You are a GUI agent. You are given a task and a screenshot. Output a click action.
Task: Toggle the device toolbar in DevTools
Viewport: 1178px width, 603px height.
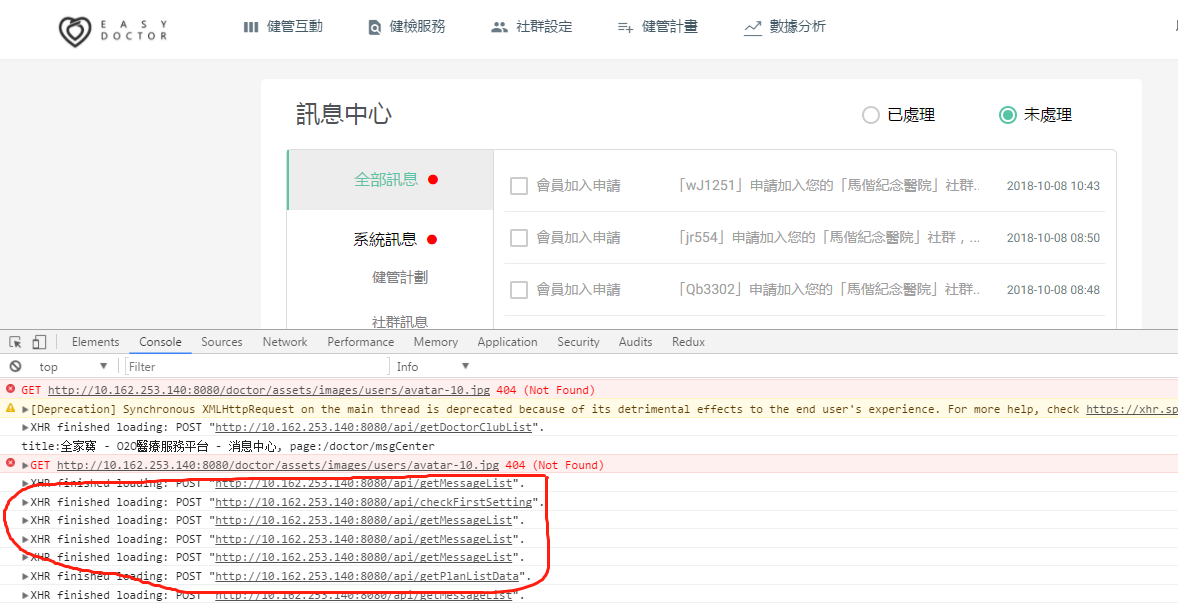[38, 341]
